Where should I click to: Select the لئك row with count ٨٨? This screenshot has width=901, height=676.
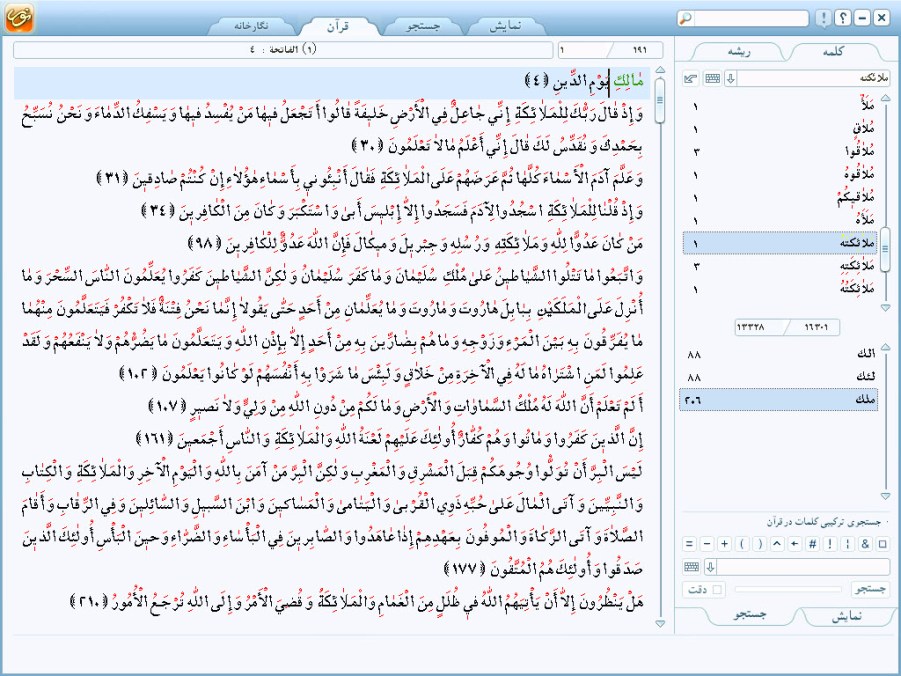(x=779, y=377)
